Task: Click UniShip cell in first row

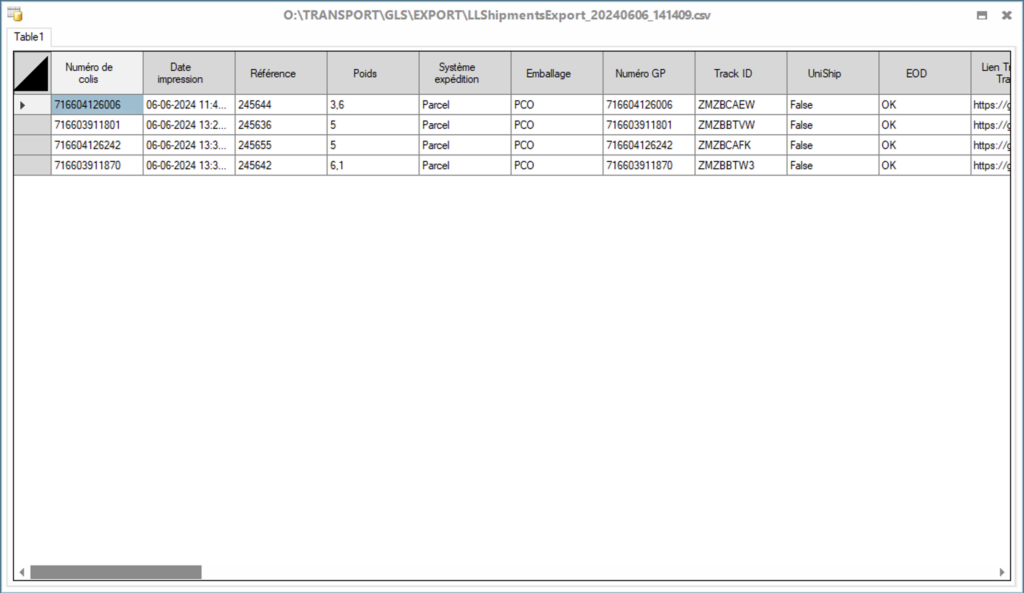Action: [x=832, y=105]
